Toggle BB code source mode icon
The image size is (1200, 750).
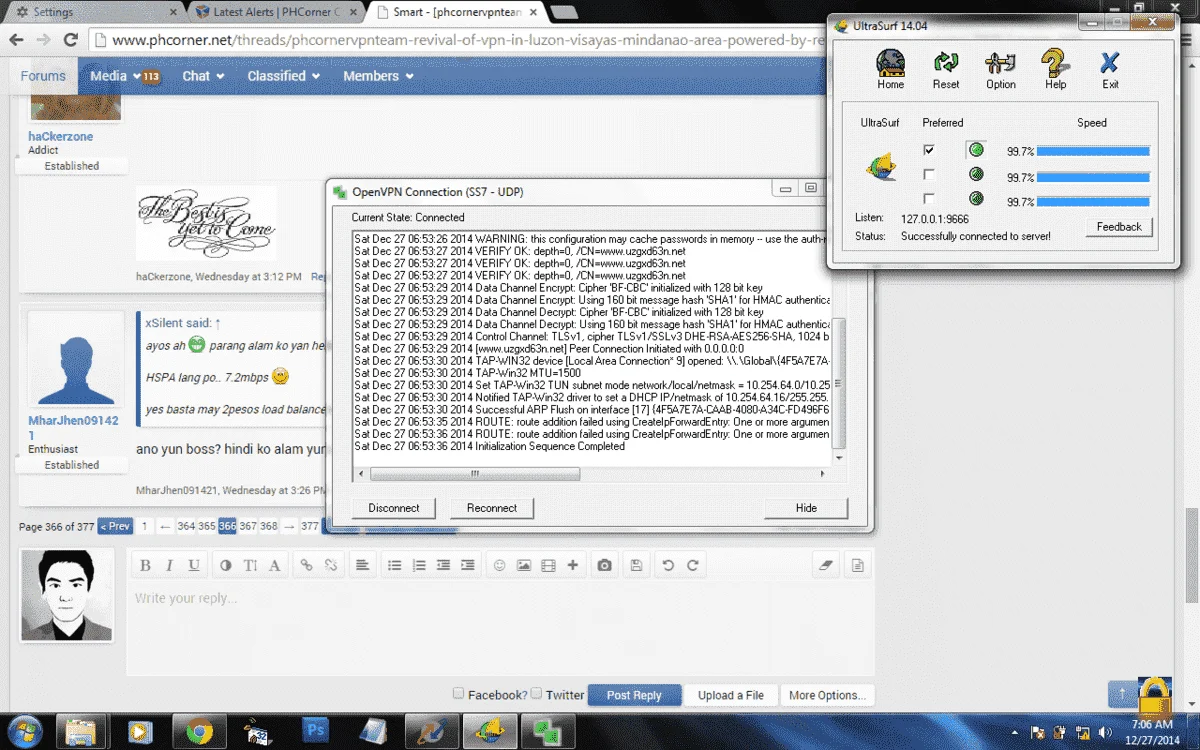click(857, 565)
